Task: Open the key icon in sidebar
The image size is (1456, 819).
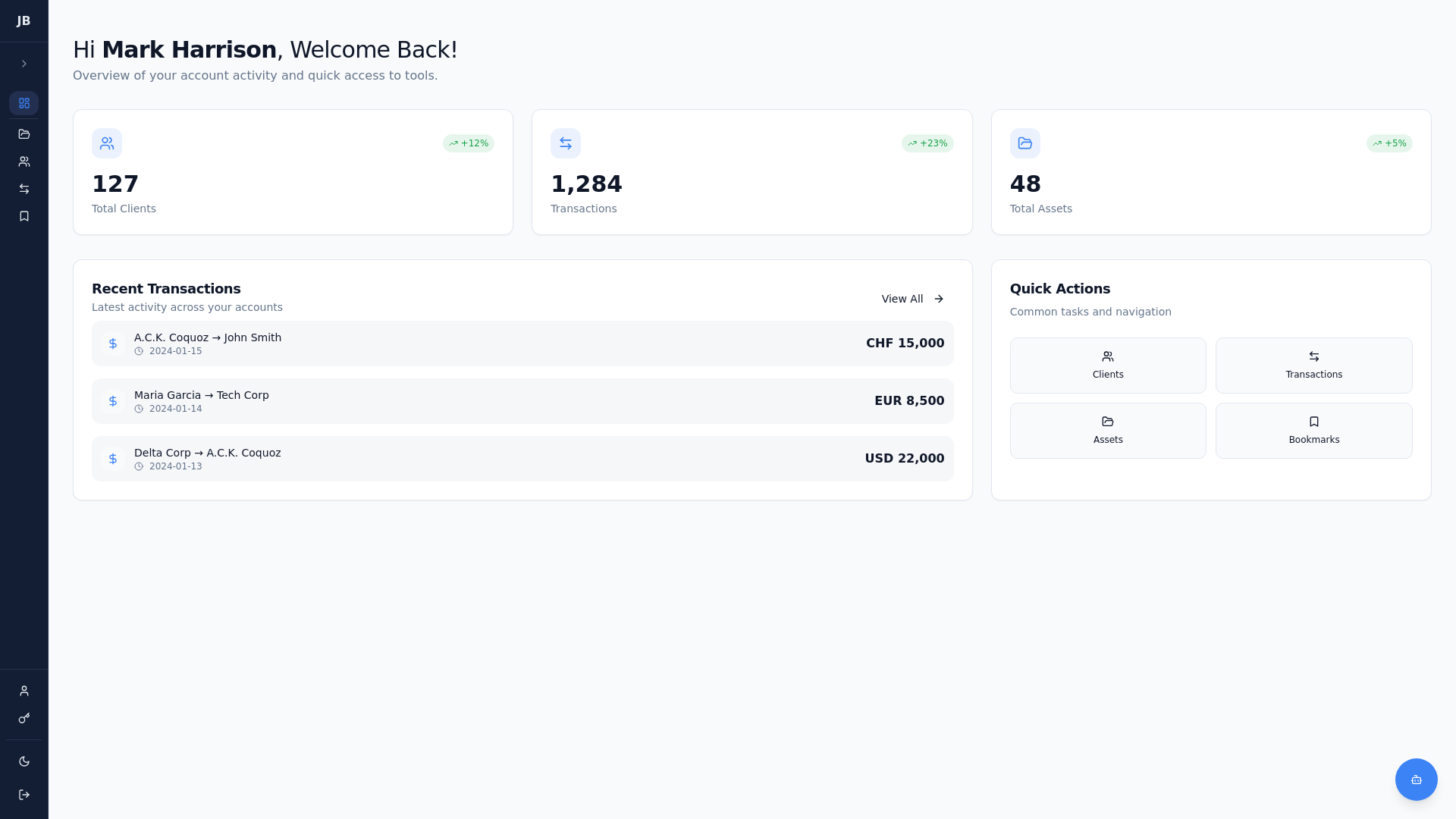Action: coord(24,718)
